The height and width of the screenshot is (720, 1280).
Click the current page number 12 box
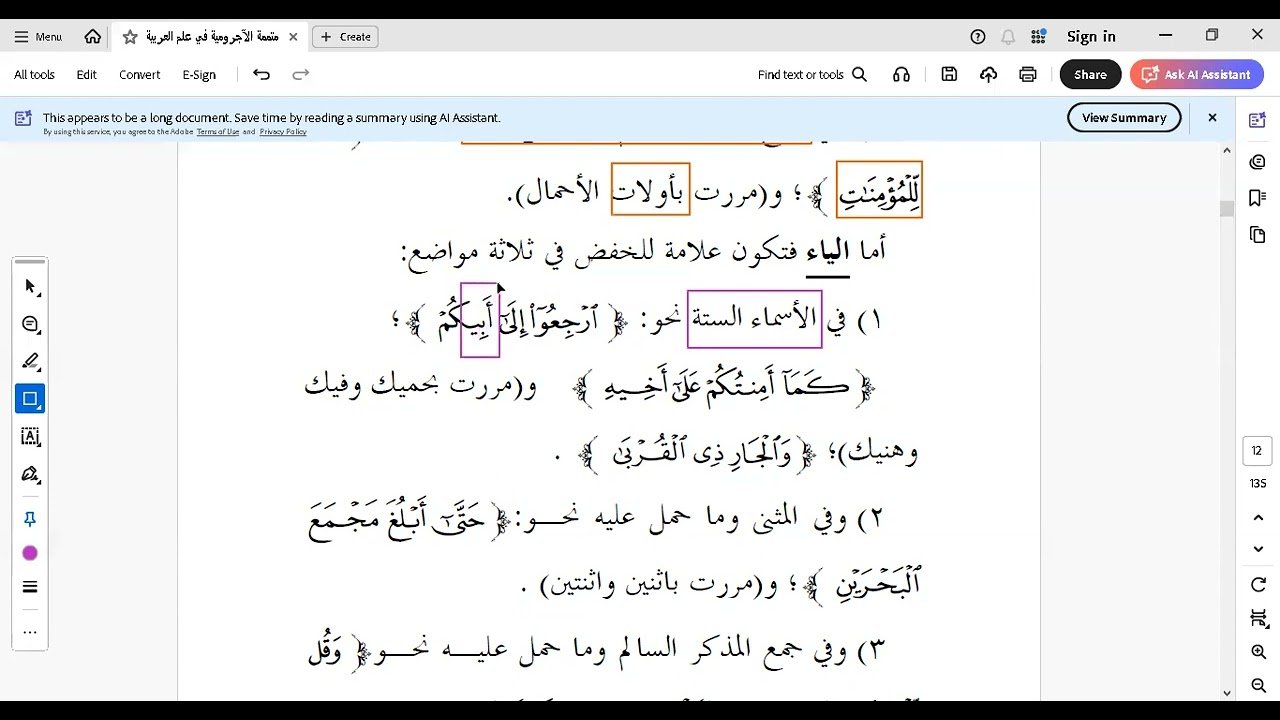[x=1258, y=451]
